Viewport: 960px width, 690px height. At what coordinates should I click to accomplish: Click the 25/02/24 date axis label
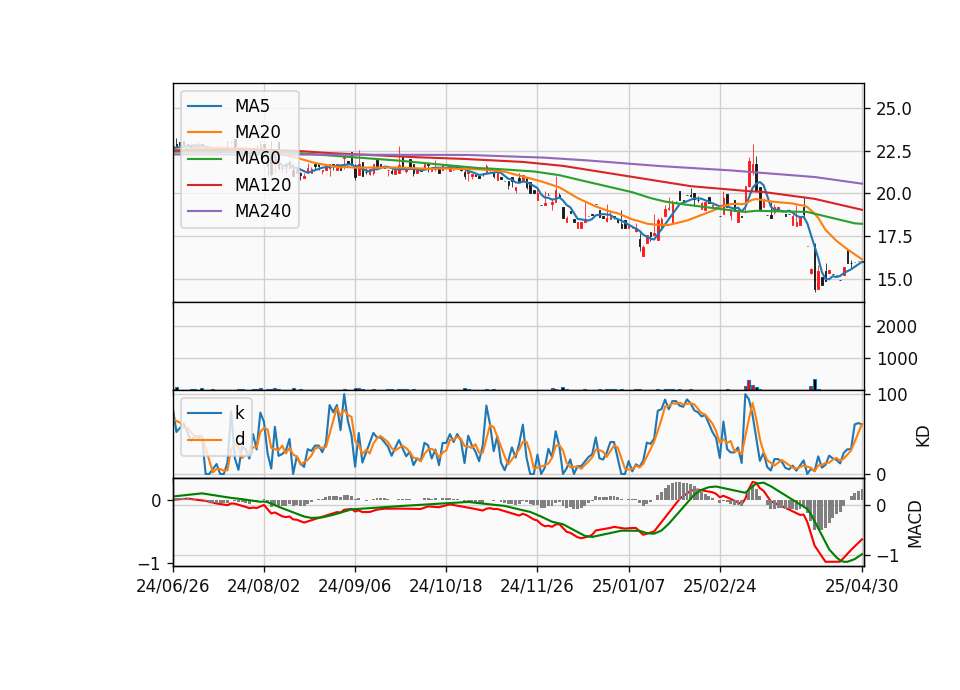pos(720,586)
